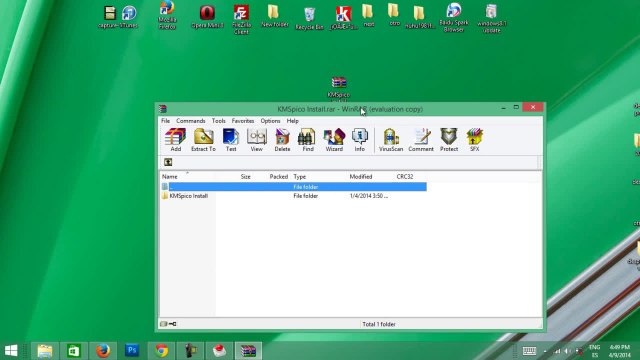The width and height of the screenshot is (640, 360).
Task: Select the Mozilla Firefox desktop shortcut
Action: [167, 15]
